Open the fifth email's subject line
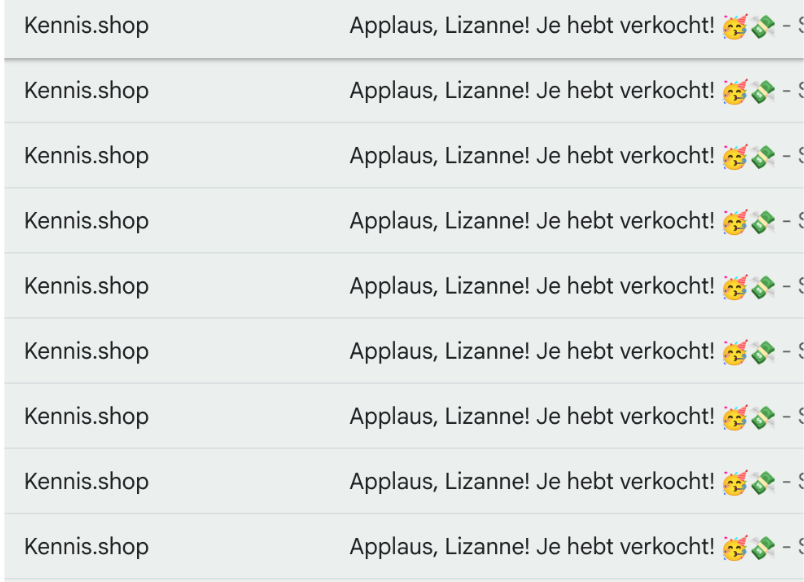The height and width of the screenshot is (582, 804). [x=532, y=286]
